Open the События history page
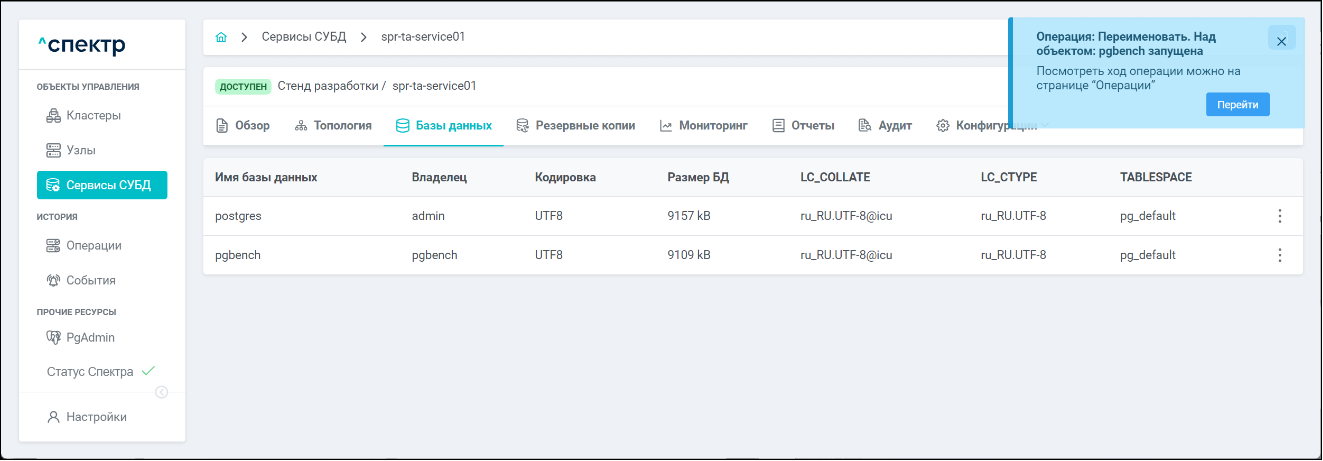This screenshot has width=1323, height=461. (90, 280)
